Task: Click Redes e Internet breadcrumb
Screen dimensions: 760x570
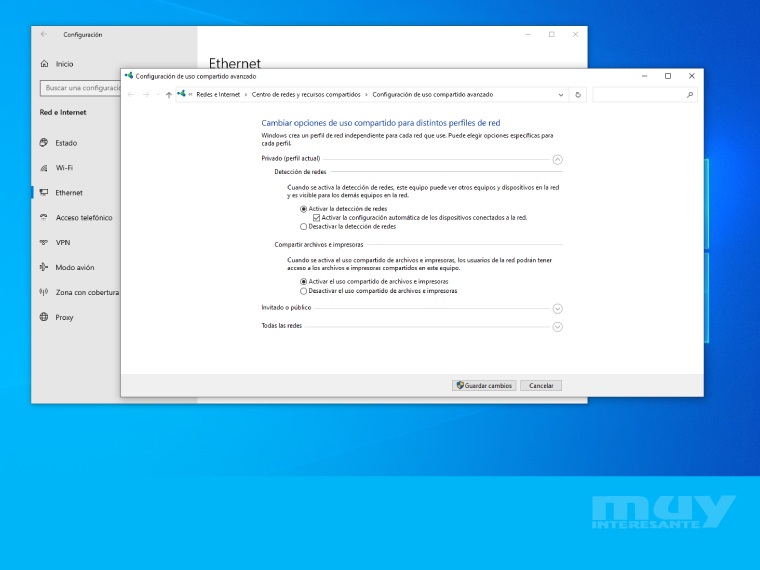Action: [218, 95]
